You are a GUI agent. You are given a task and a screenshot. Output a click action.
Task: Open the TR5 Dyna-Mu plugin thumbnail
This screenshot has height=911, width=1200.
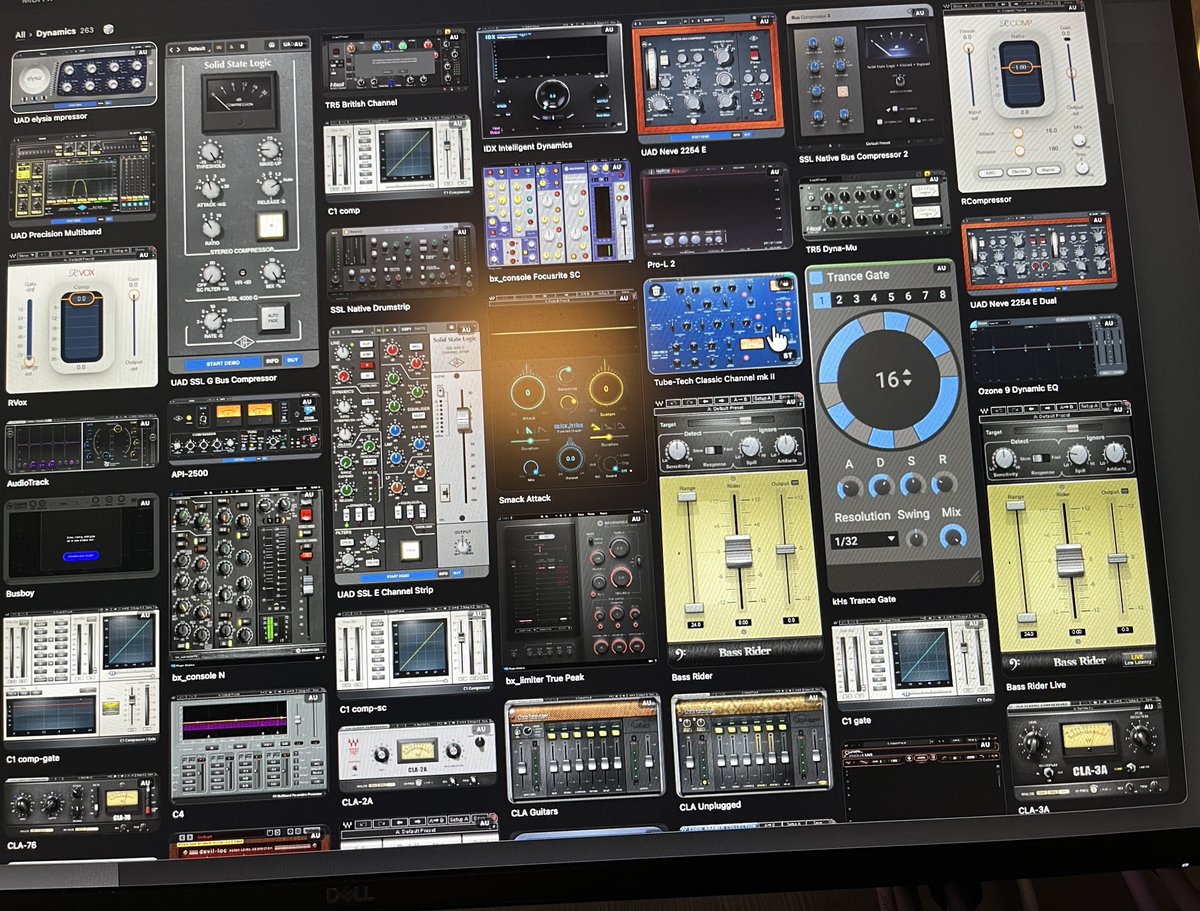[x=873, y=208]
